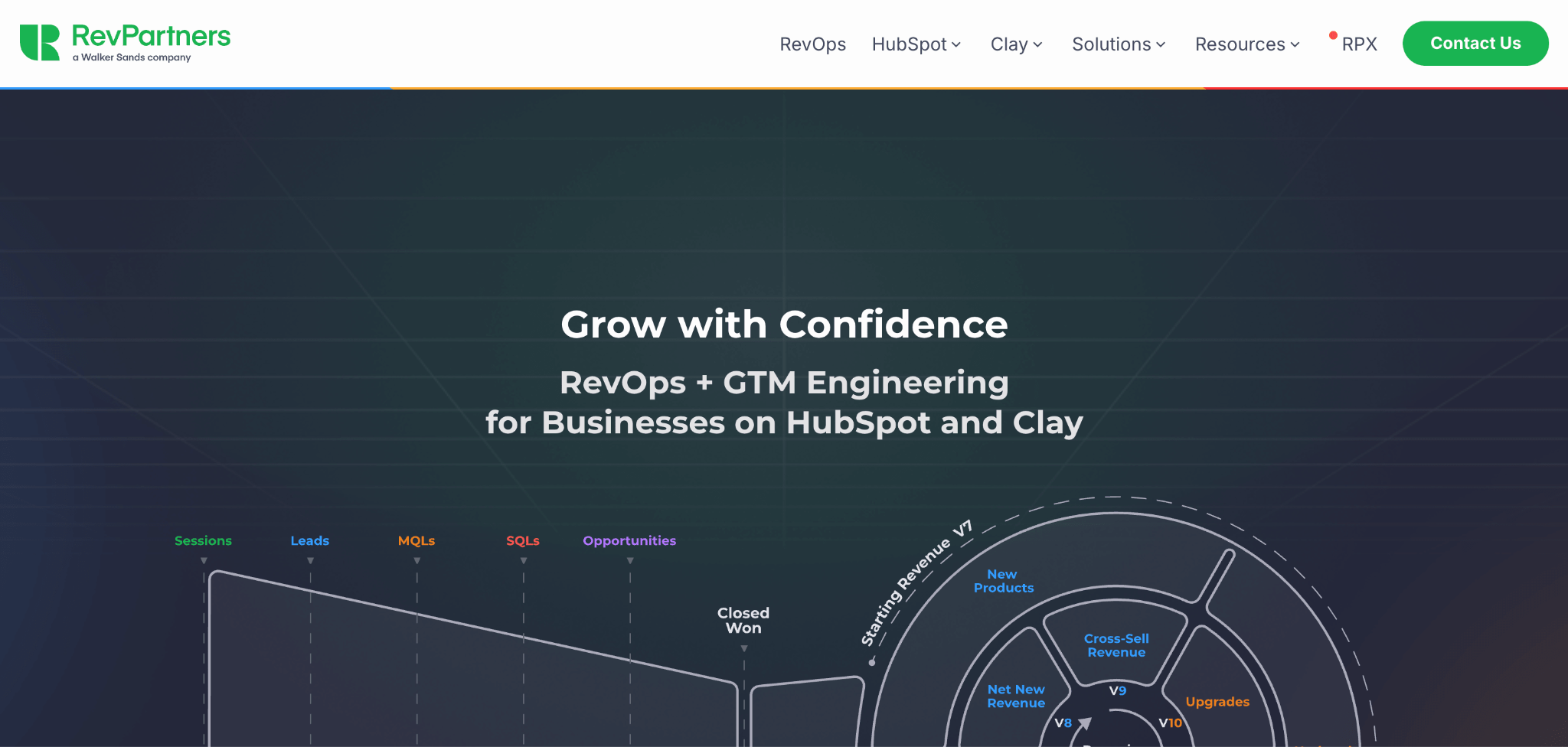Select the Closed Won label
The image size is (1568, 747).
point(743,621)
